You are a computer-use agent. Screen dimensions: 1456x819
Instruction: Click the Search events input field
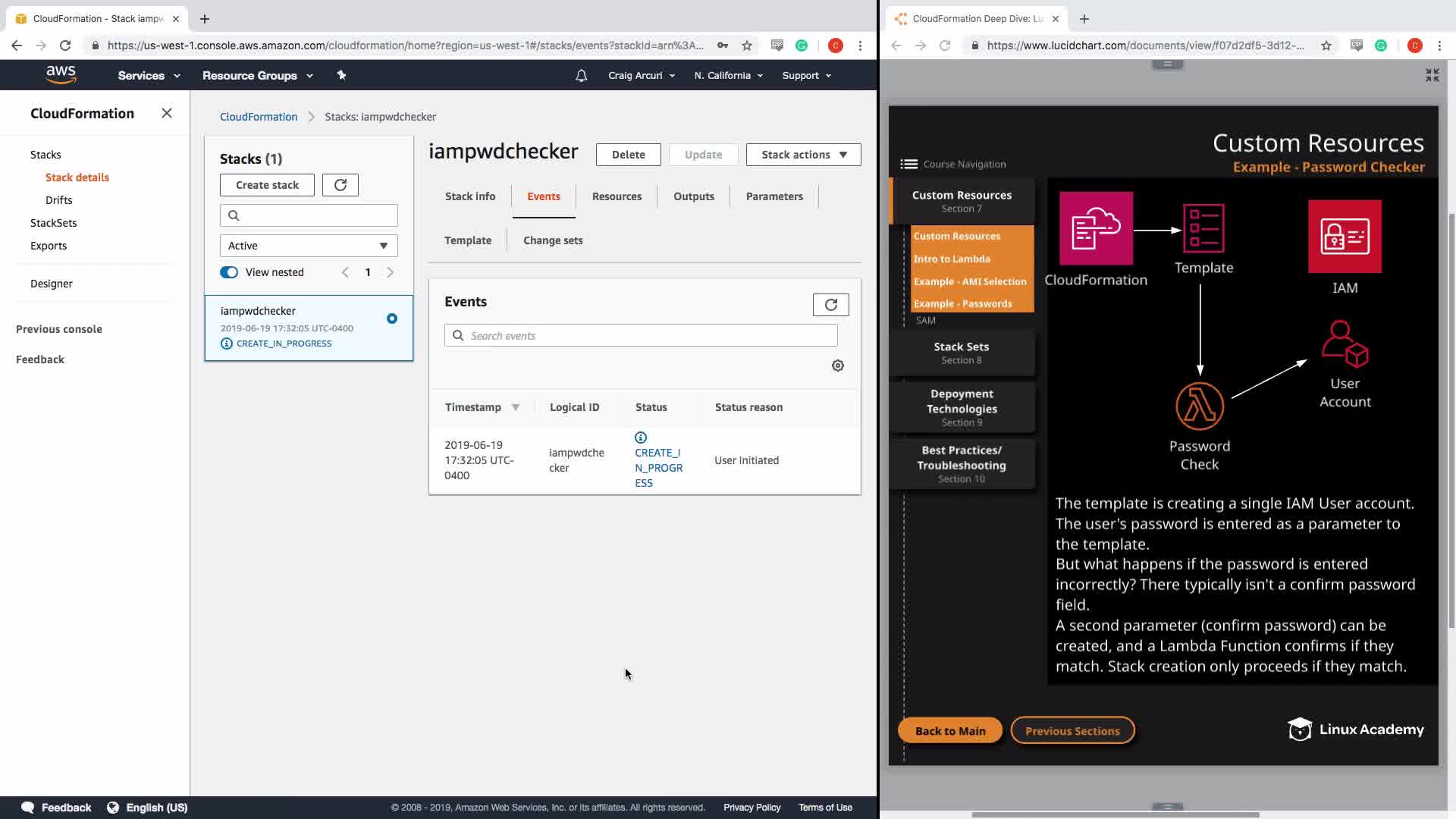coord(641,336)
